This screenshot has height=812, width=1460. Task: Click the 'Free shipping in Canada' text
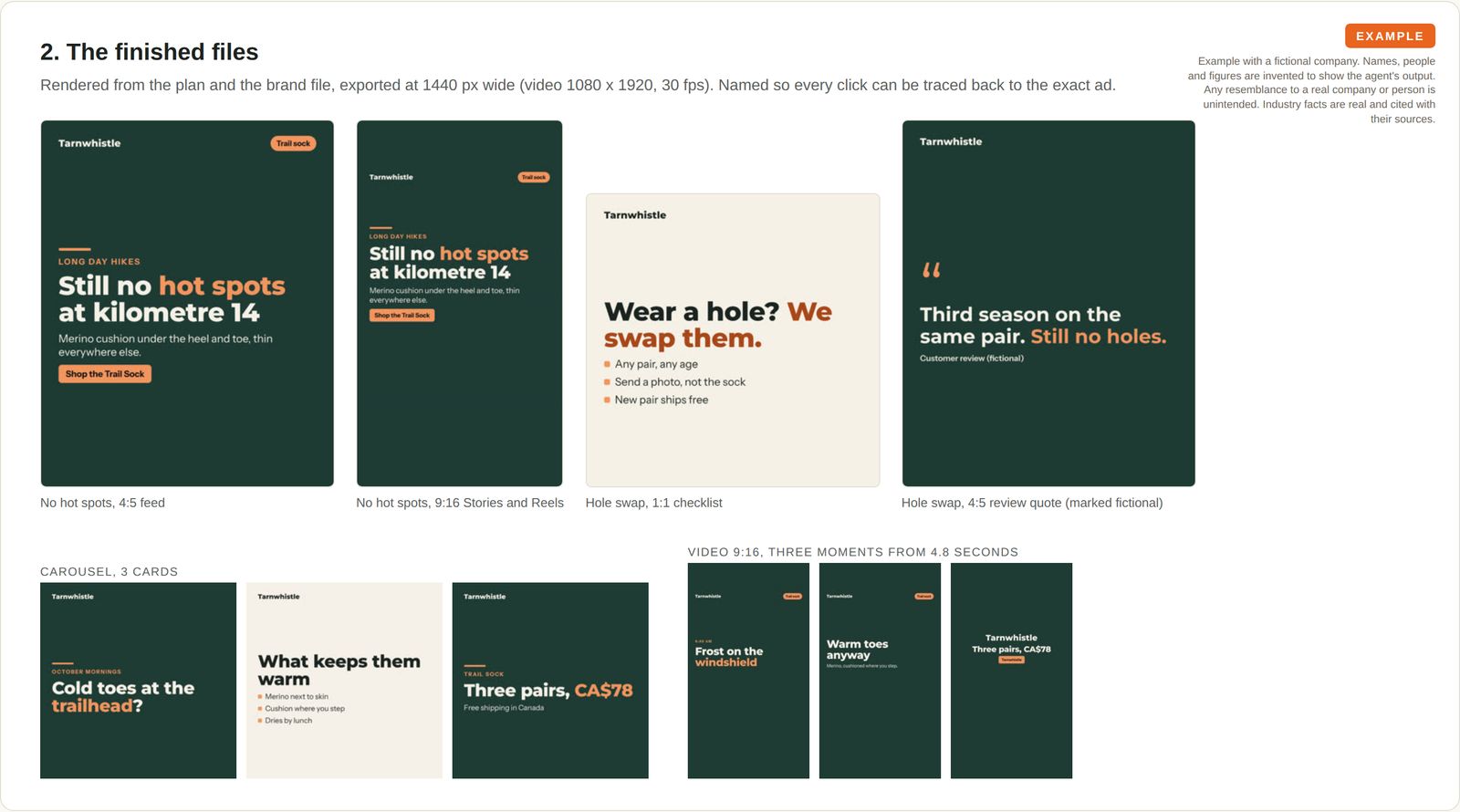(x=504, y=708)
